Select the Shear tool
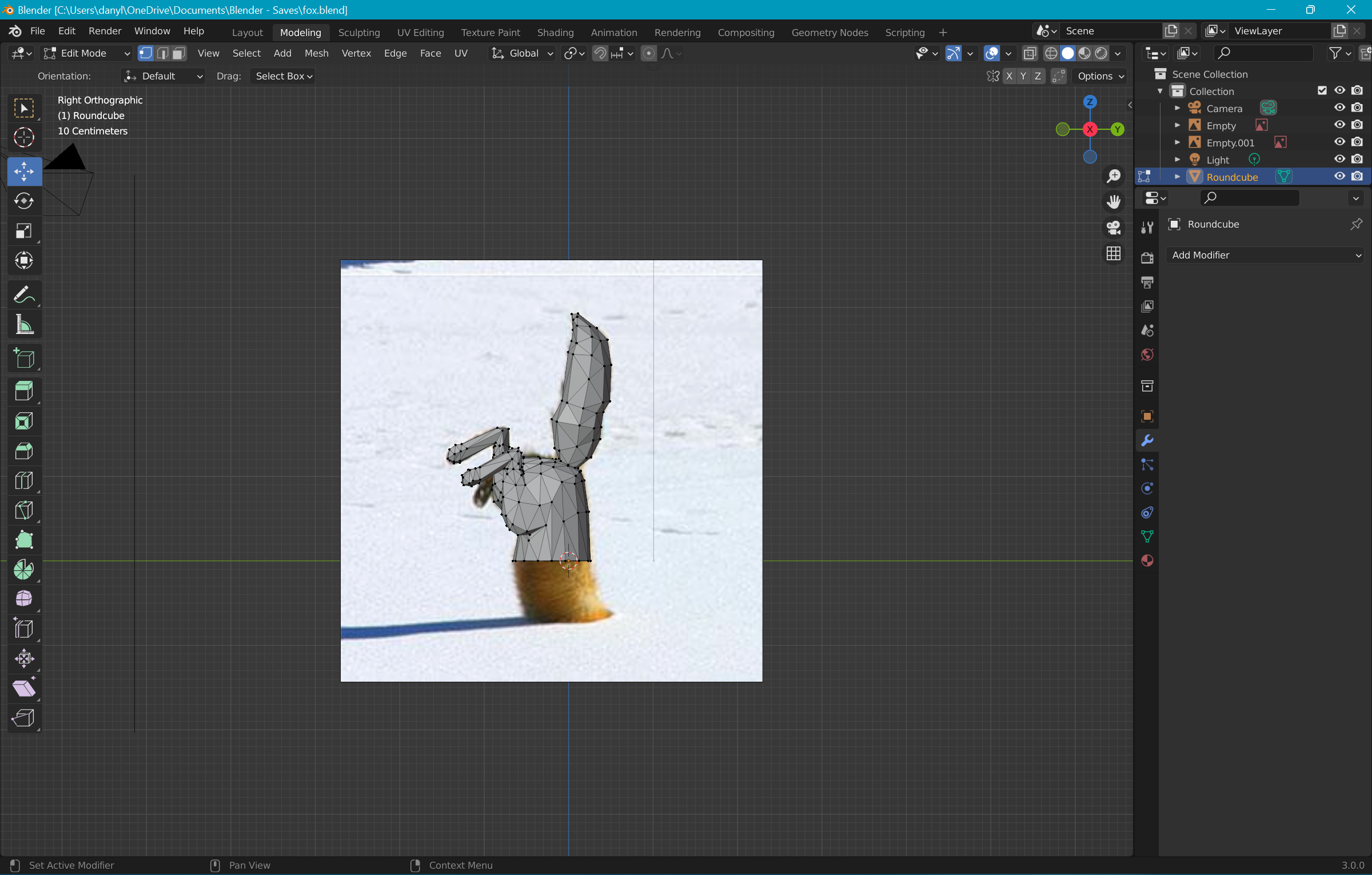 click(x=24, y=688)
